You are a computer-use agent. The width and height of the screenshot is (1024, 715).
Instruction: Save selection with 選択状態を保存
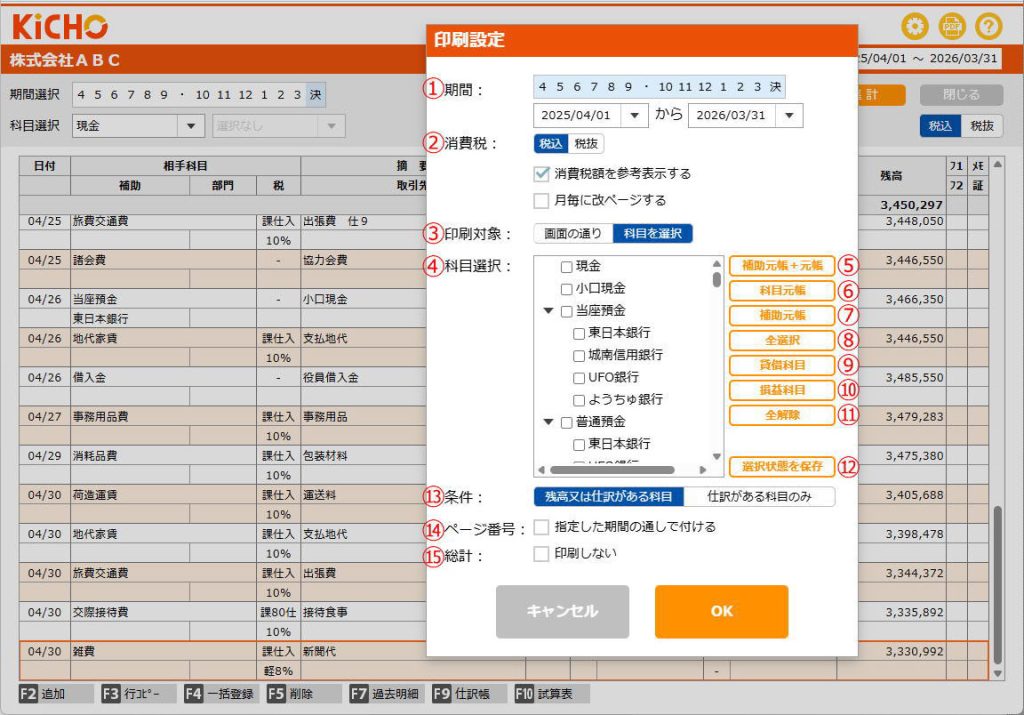click(x=782, y=466)
